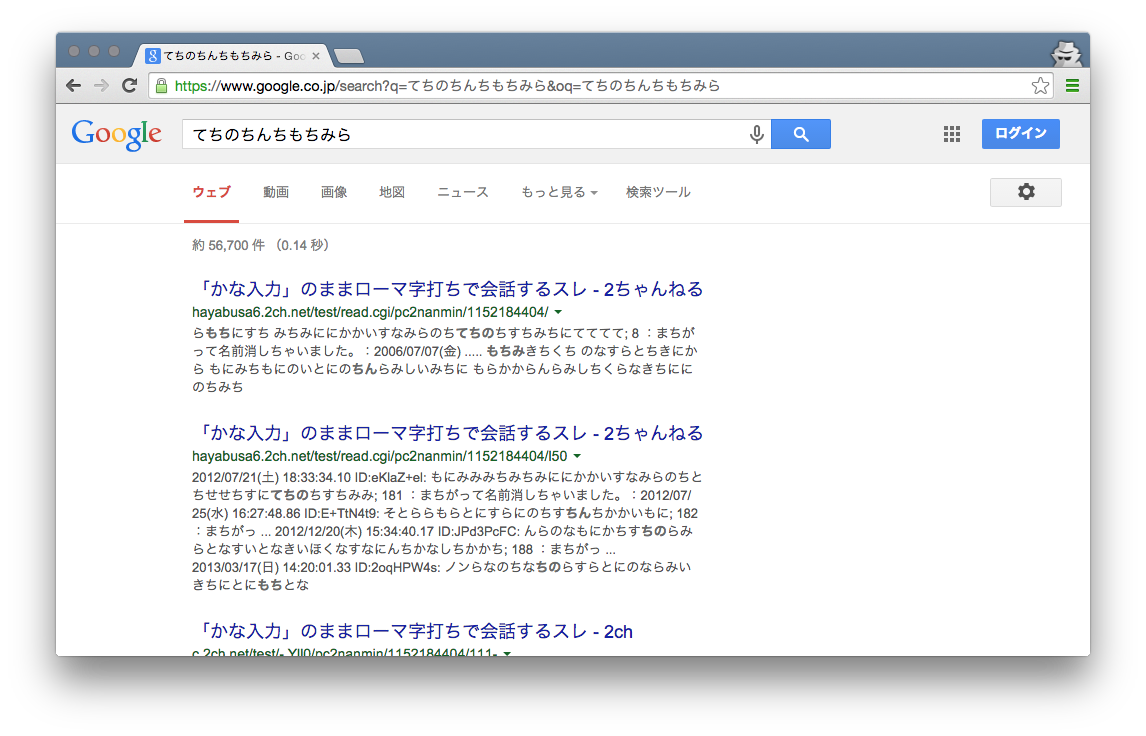1146x736 pixels.
Task: Switch to the 動画 tab
Action: [276, 192]
